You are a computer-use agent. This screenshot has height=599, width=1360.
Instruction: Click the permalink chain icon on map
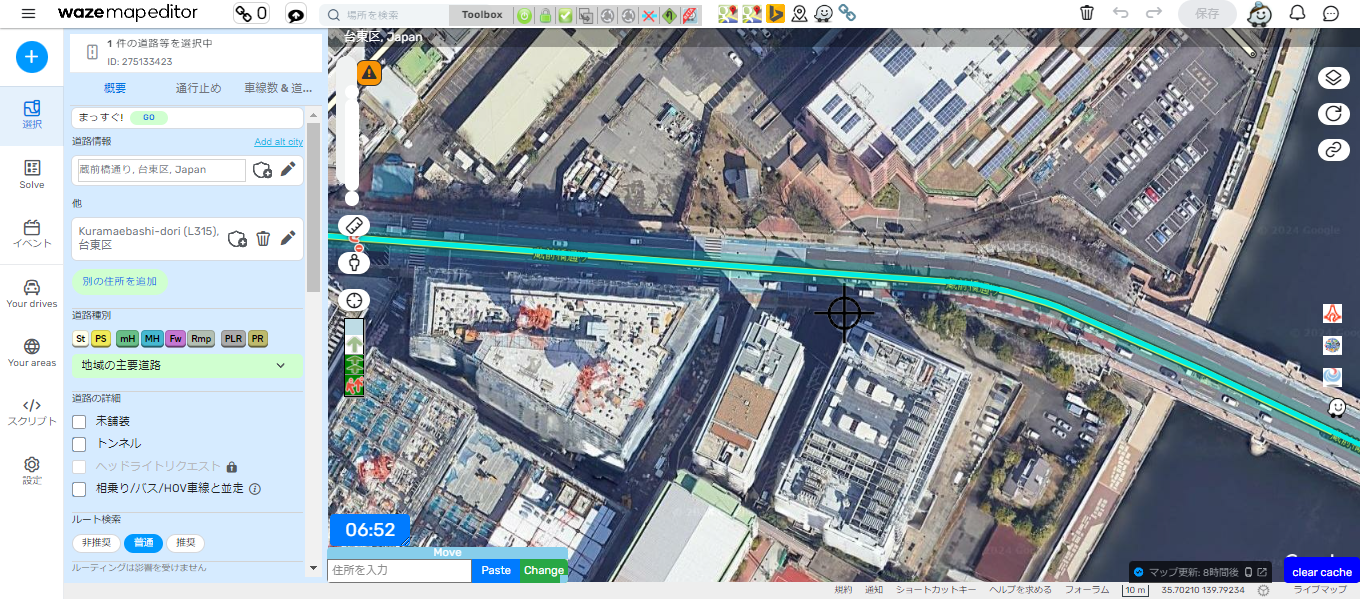[1332, 150]
